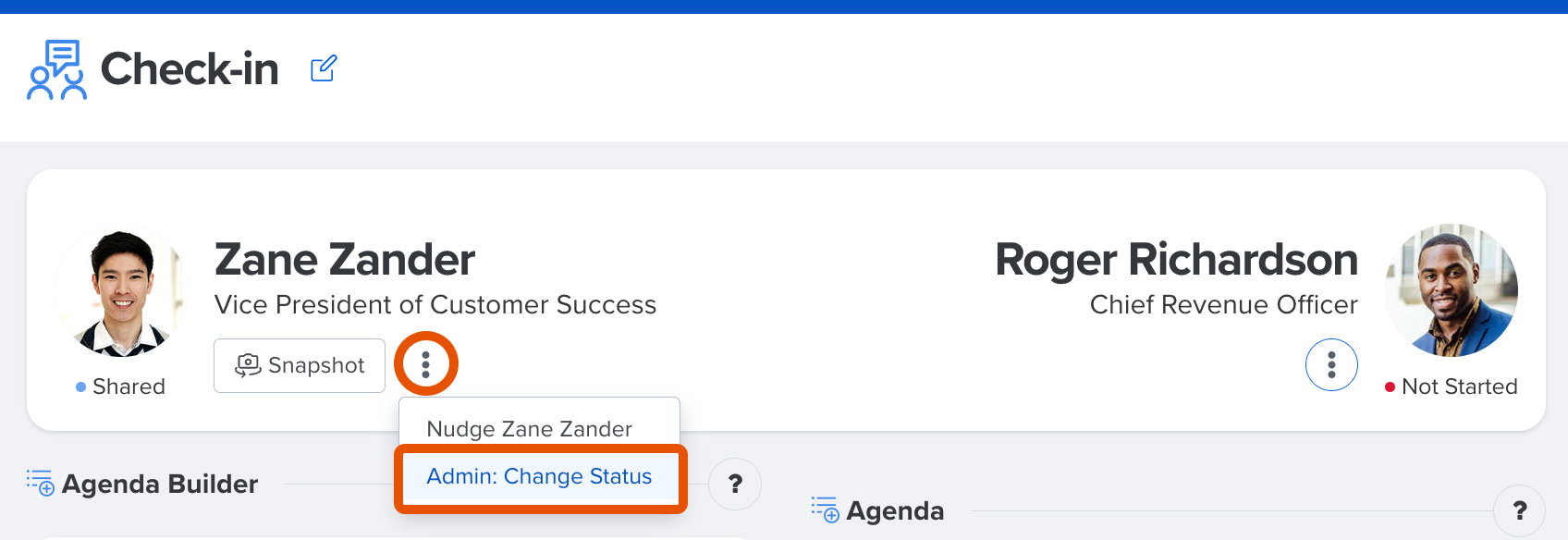Open Roger Richardson's three-dot options menu

tap(1331, 365)
